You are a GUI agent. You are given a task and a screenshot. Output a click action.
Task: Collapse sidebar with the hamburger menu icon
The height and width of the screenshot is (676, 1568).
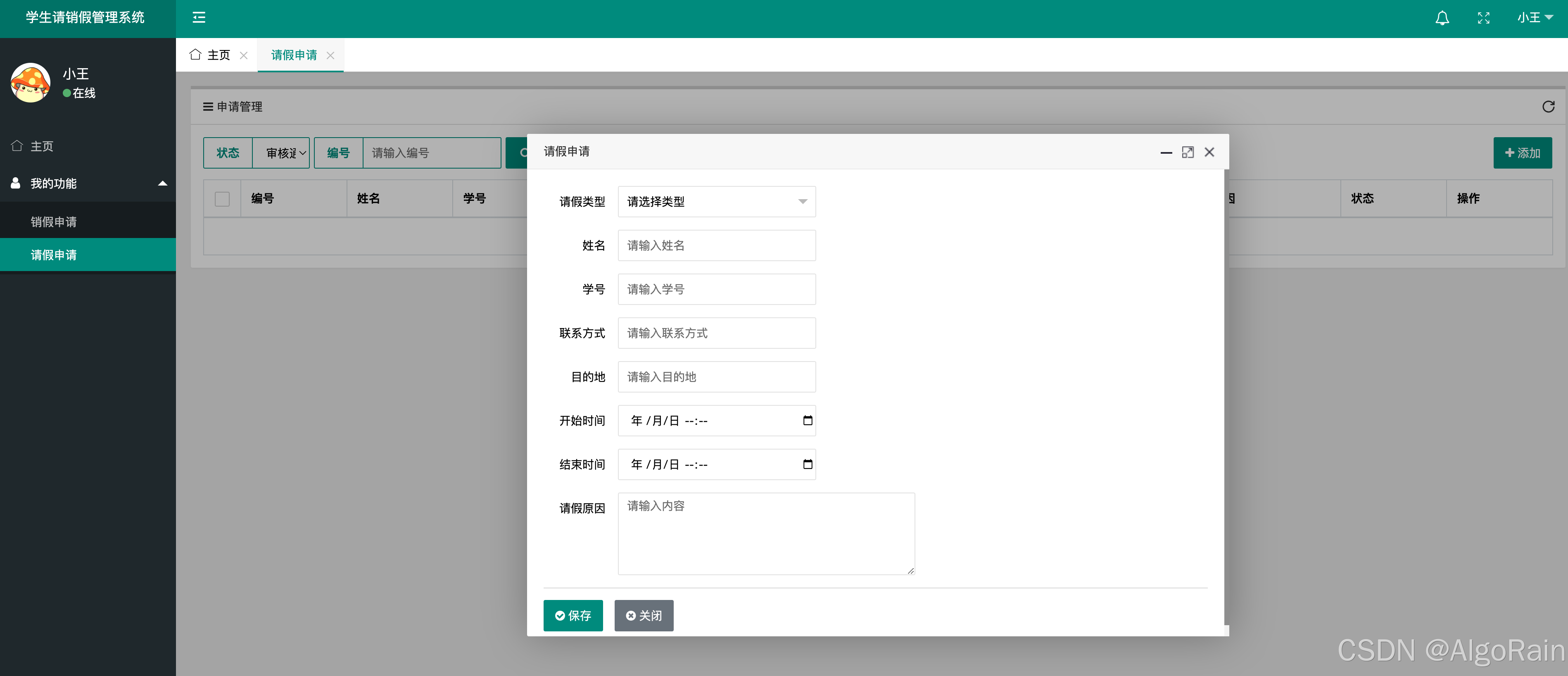point(199,18)
